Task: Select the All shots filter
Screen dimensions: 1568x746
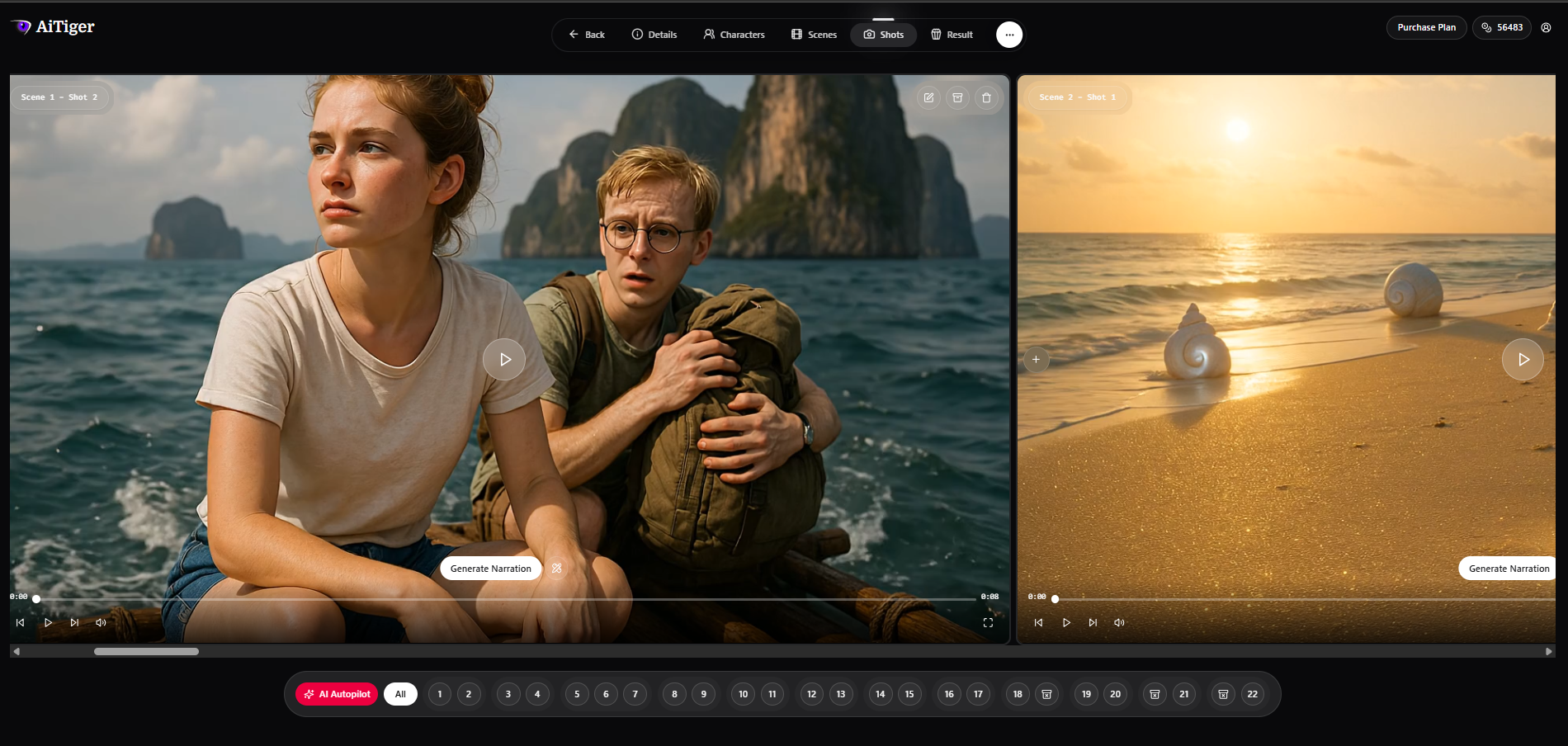Action: tap(400, 694)
